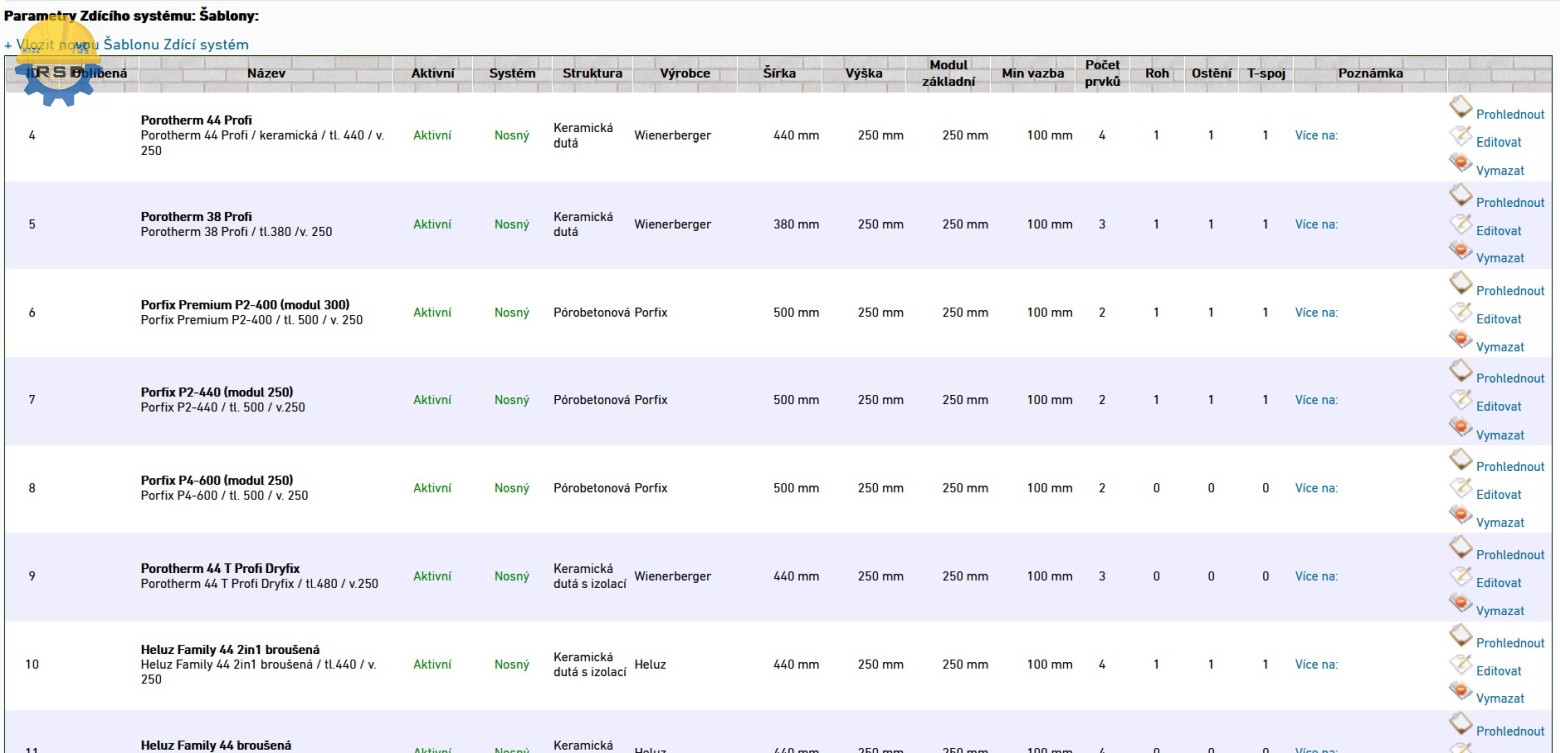This screenshot has height=753, width=1560.
Task: Click the Prohlednout icon for Porfix P4-600
Action: click(1460, 459)
